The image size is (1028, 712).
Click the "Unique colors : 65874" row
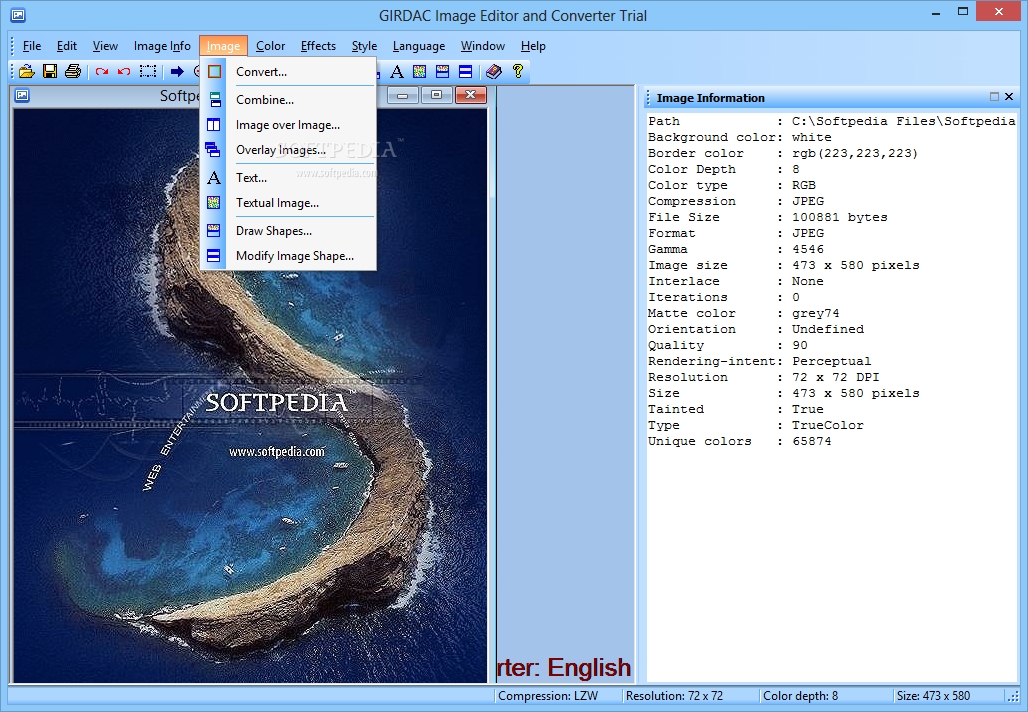[740, 441]
